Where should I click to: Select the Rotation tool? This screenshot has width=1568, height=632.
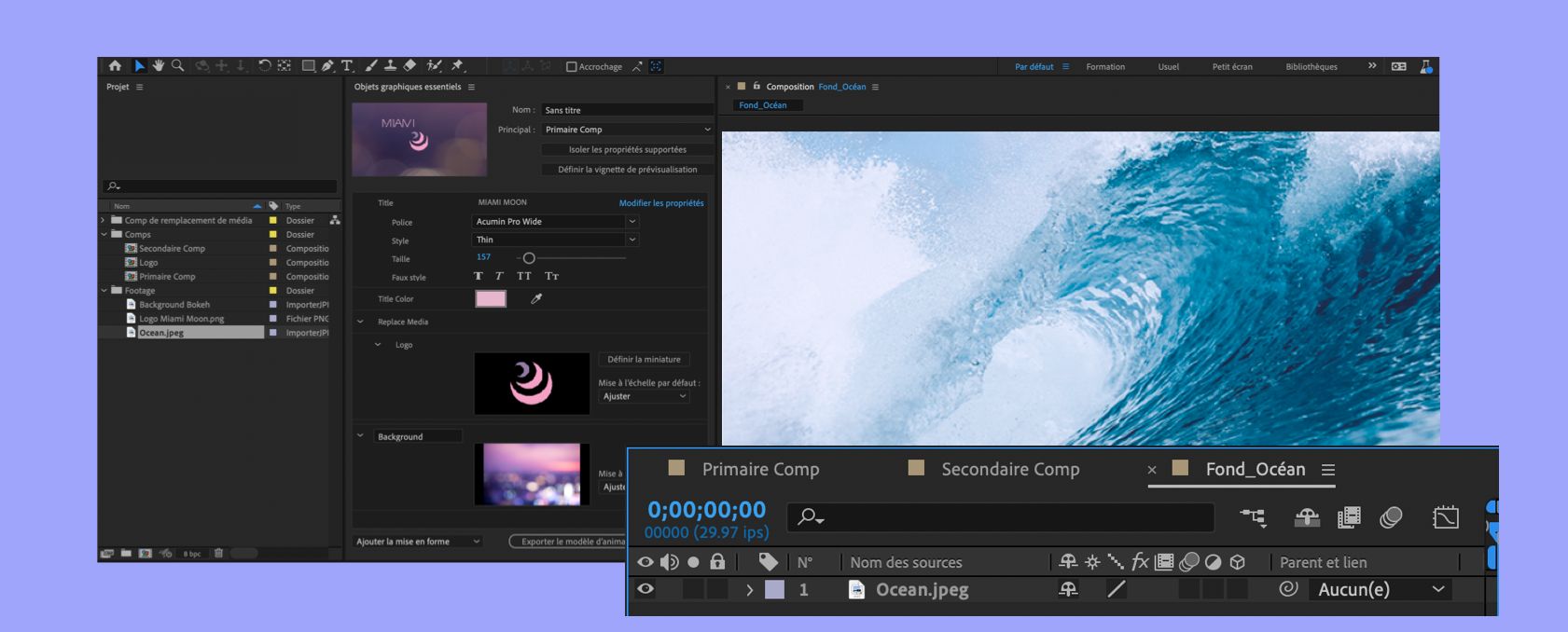265,66
